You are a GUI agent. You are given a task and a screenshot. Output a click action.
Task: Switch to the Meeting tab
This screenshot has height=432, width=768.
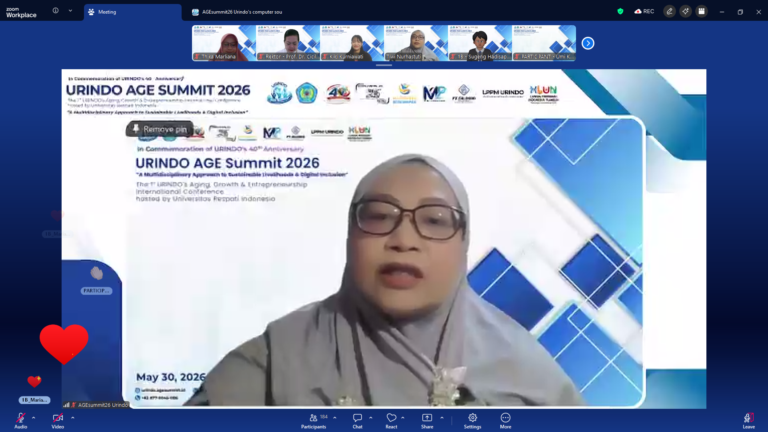click(132, 12)
